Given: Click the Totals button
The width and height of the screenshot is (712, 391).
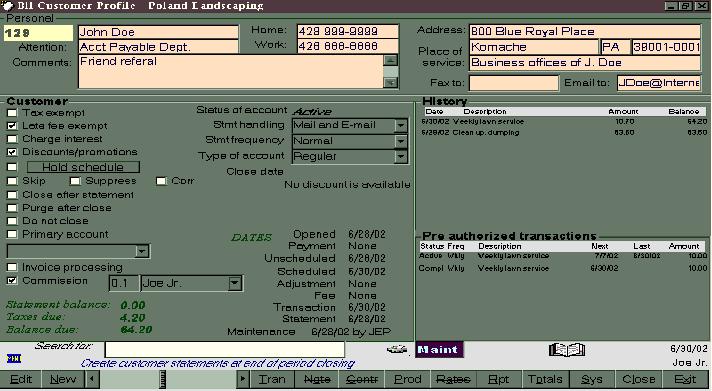Looking at the screenshot, I should tap(545, 379).
